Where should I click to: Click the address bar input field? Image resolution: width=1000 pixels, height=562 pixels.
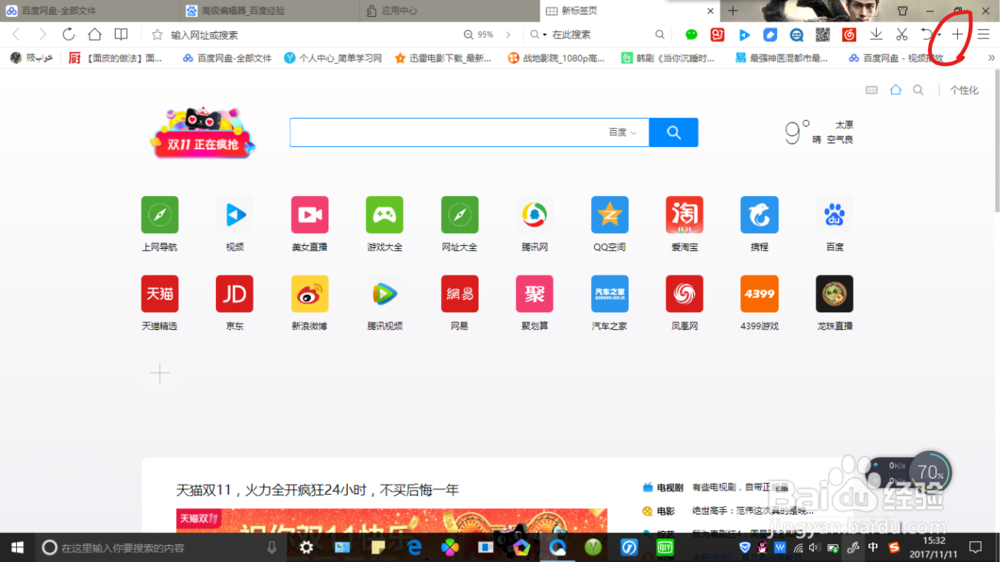pyautogui.click(x=312, y=34)
